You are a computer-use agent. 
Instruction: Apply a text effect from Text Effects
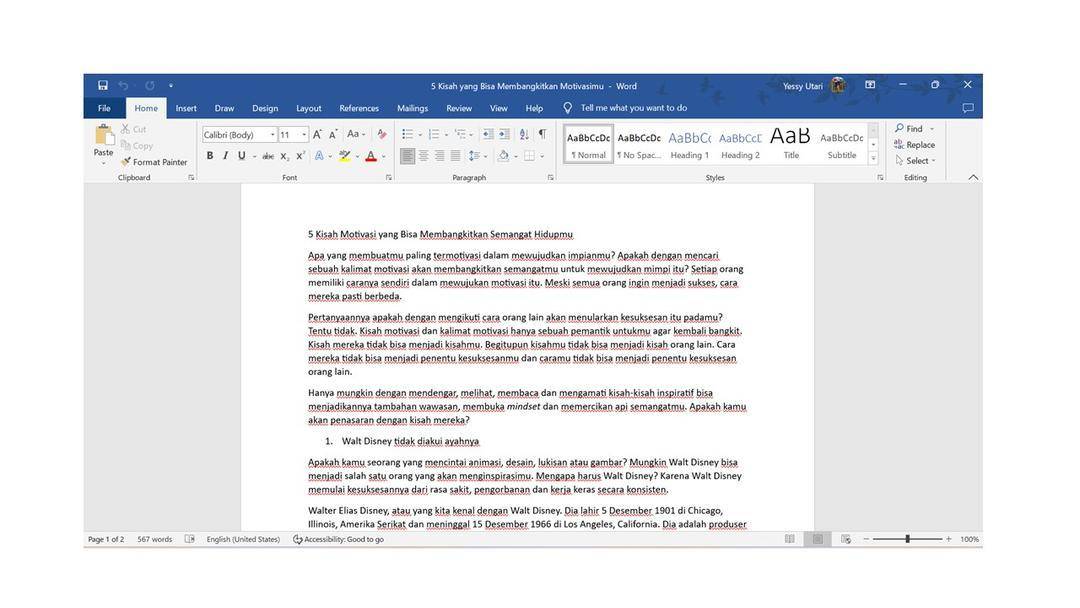319,156
